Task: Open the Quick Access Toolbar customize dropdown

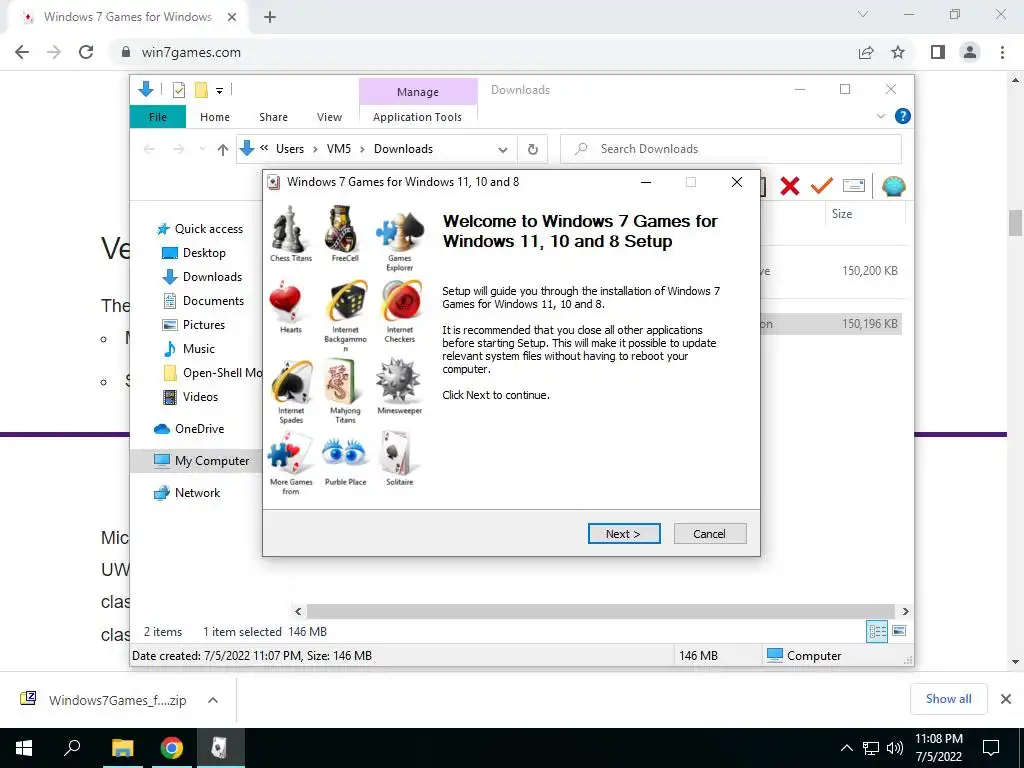Action: tap(219, 91)
